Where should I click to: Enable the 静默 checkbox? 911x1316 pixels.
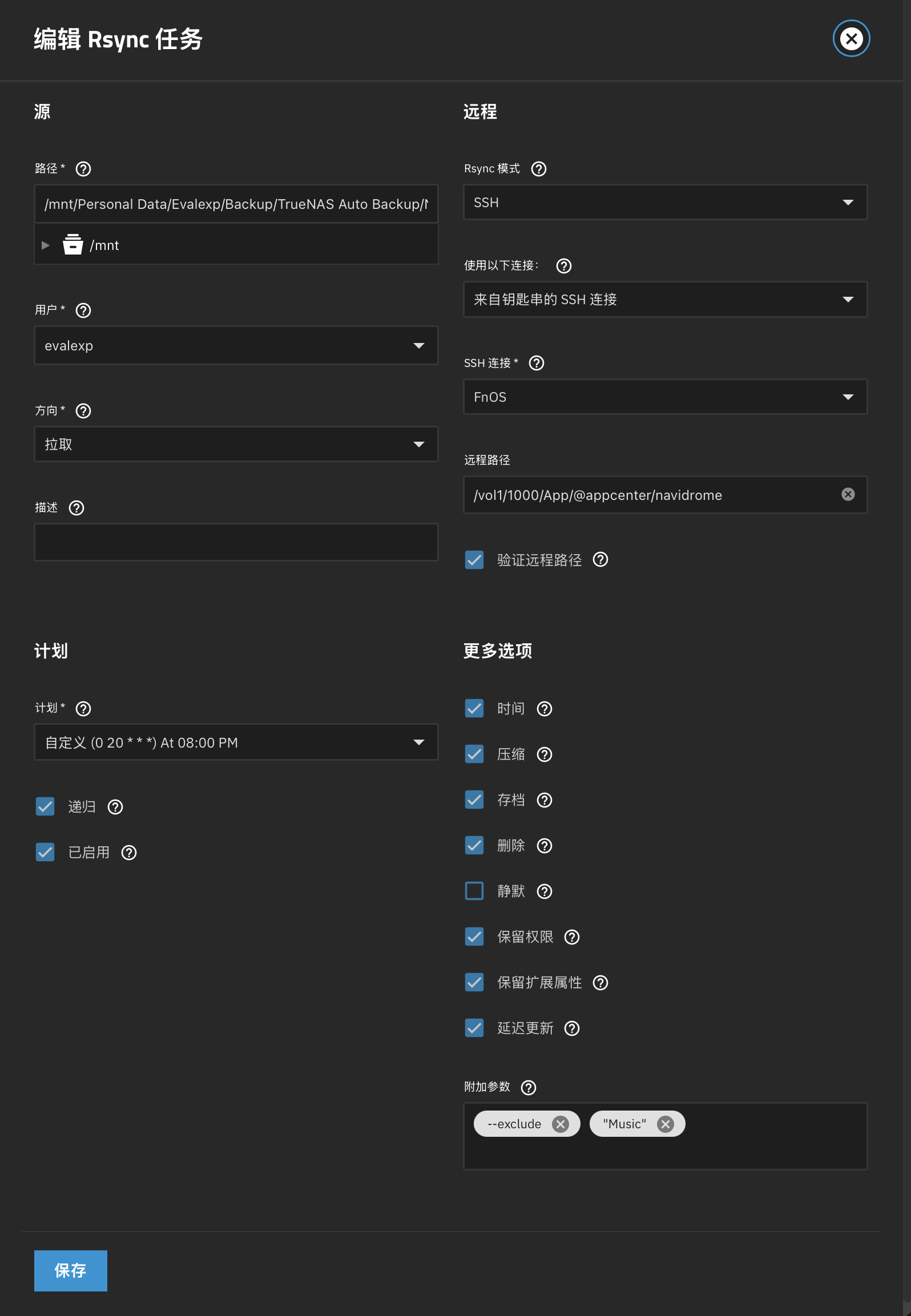tap(474, 891)
